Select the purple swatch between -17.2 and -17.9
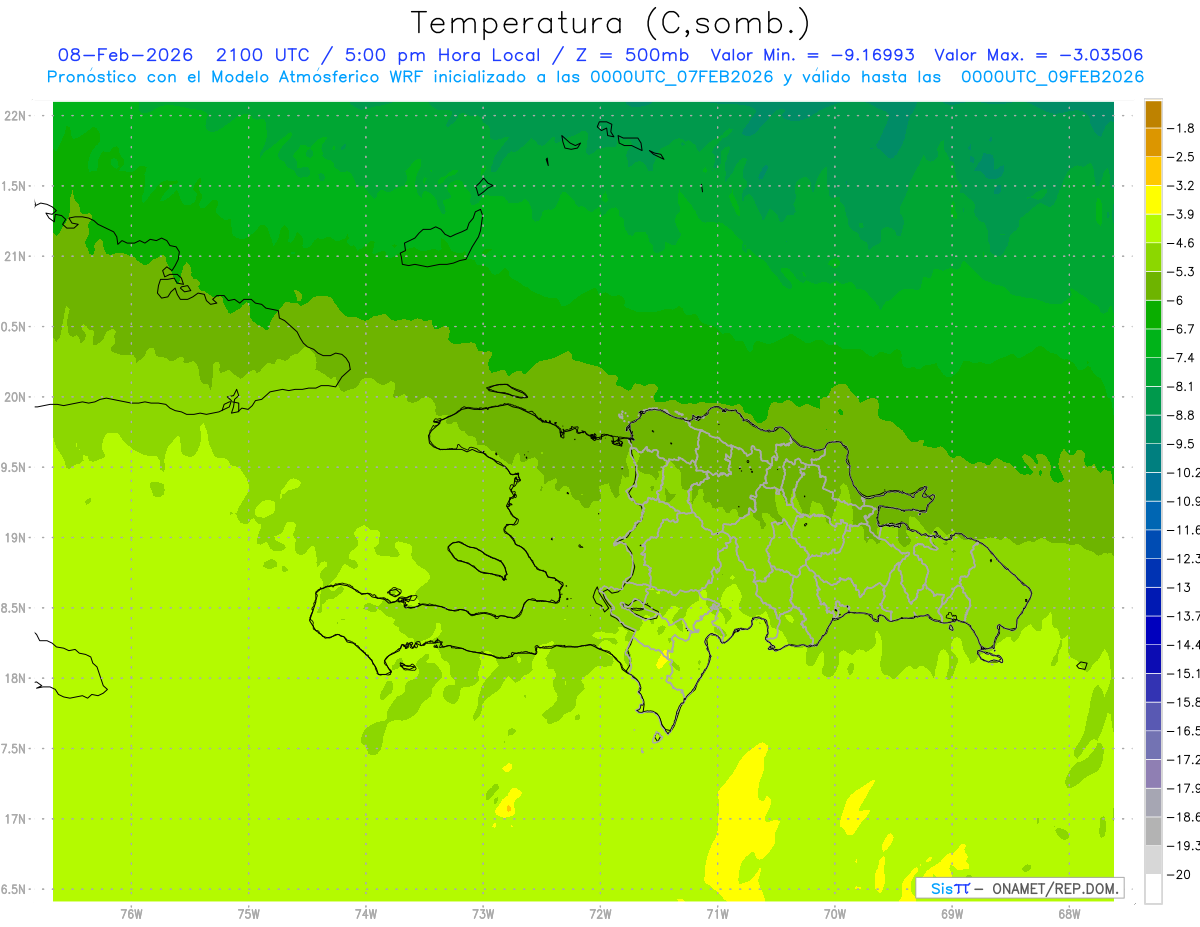 [1153, 774]
